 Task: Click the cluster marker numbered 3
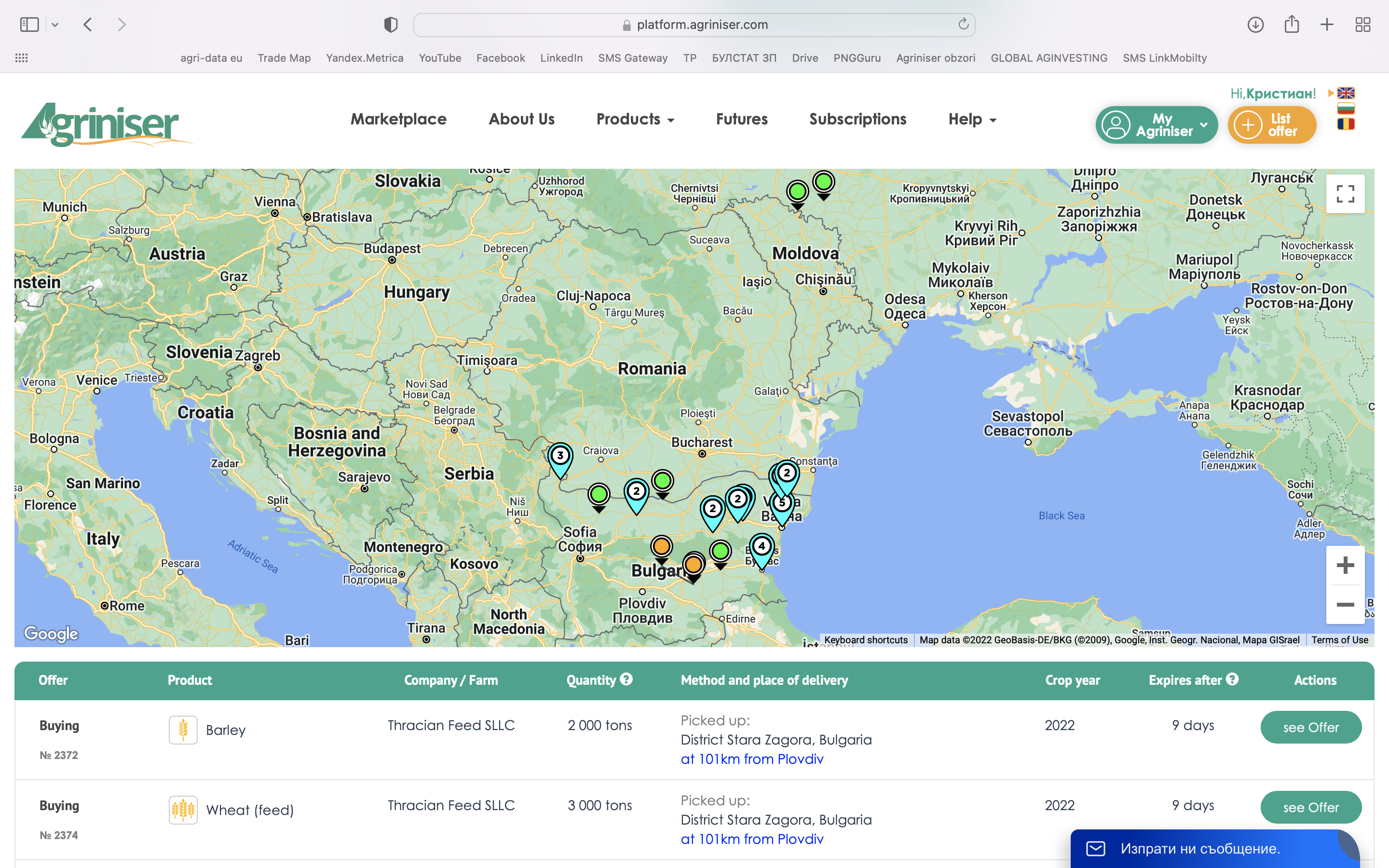click(x=560, y=456)
